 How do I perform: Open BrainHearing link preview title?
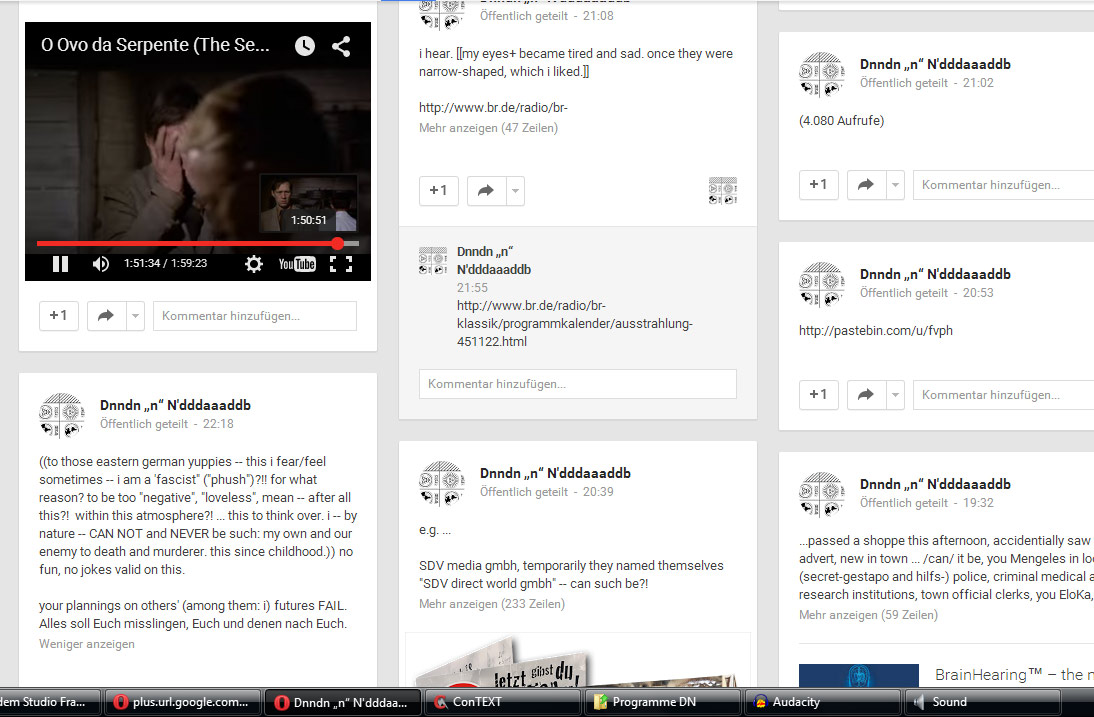(1014, 674)
